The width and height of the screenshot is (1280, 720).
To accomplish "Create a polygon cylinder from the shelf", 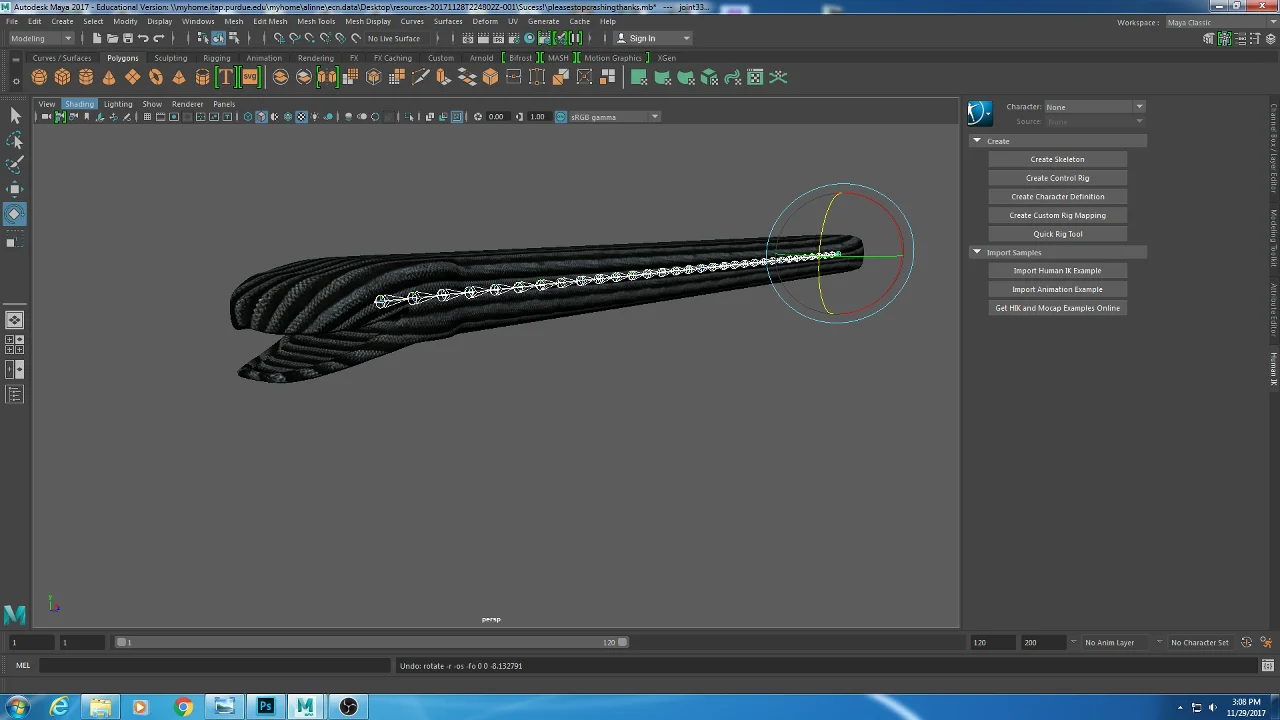I will [86, 77].
